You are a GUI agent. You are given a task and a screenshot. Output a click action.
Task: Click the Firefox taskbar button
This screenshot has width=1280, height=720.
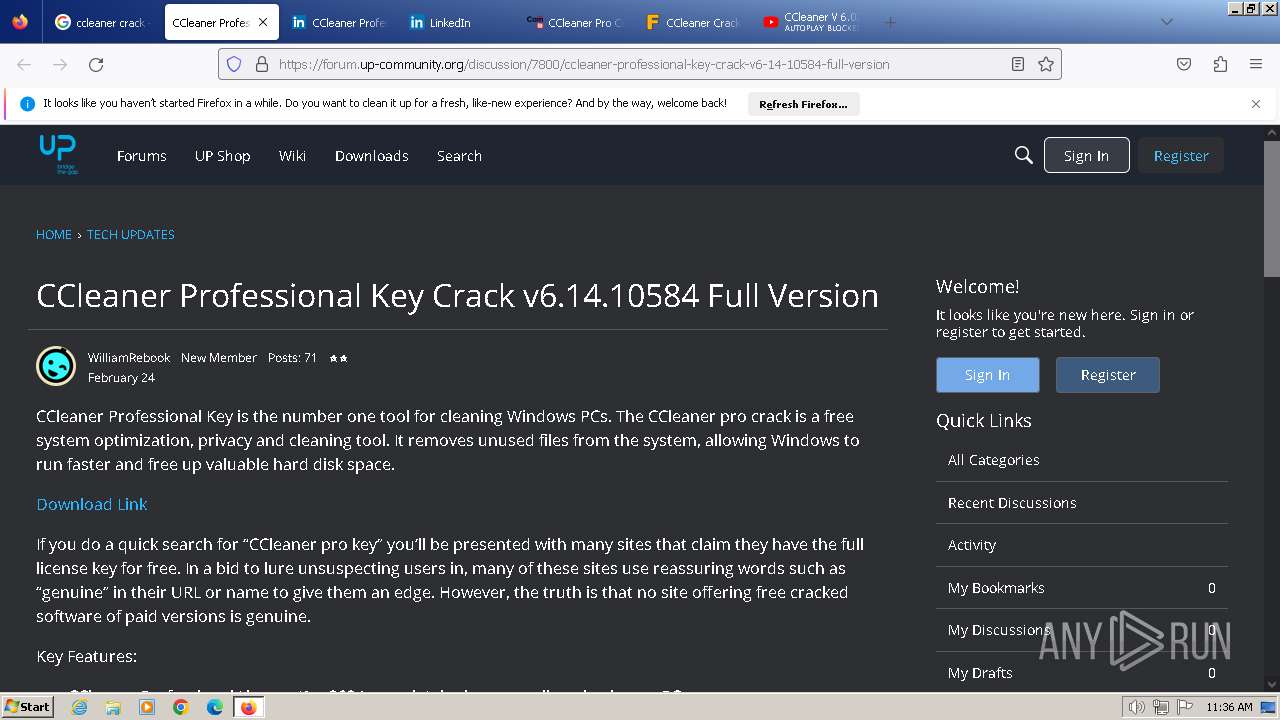[248, 707]
